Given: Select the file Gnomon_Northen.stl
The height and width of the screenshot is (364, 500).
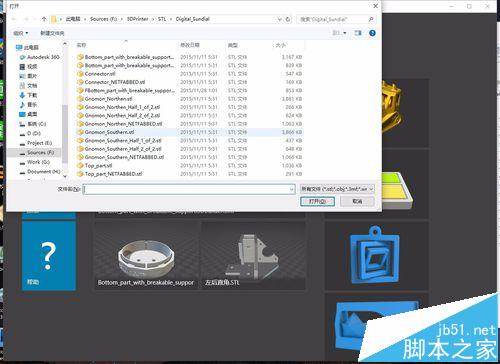Looking at the screenshot, I should pyautogui.click(x=189, y=99).
